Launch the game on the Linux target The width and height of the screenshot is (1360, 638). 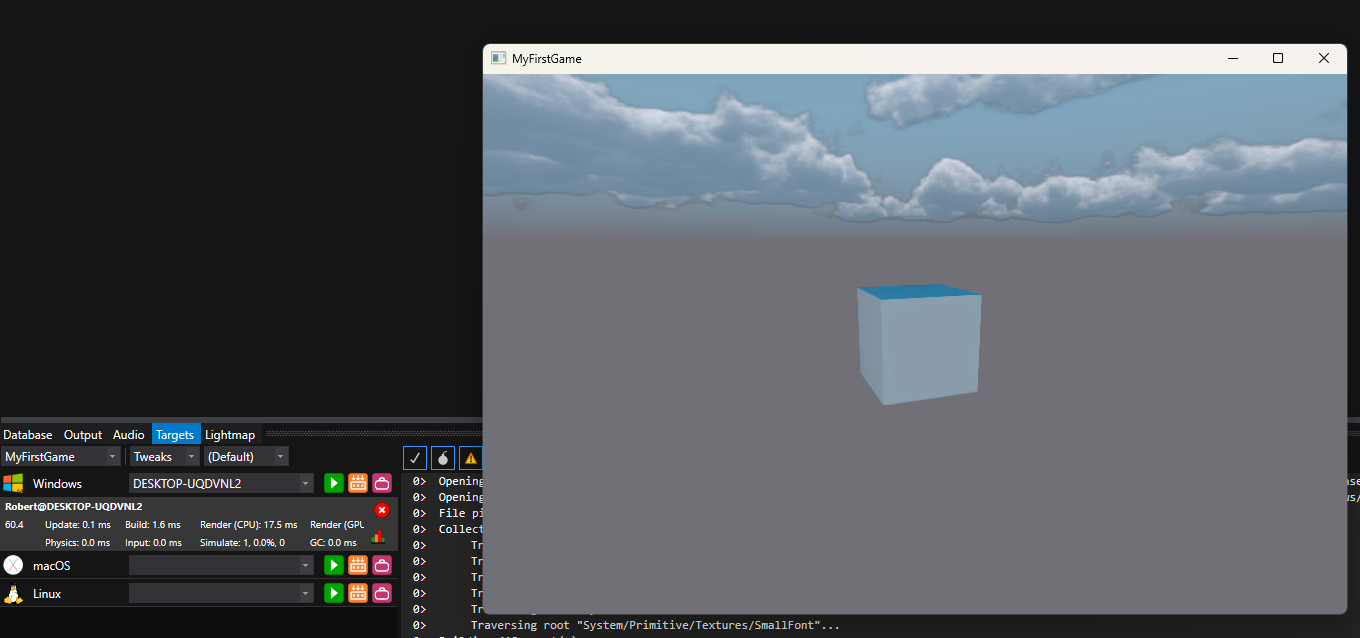(333, 593)
